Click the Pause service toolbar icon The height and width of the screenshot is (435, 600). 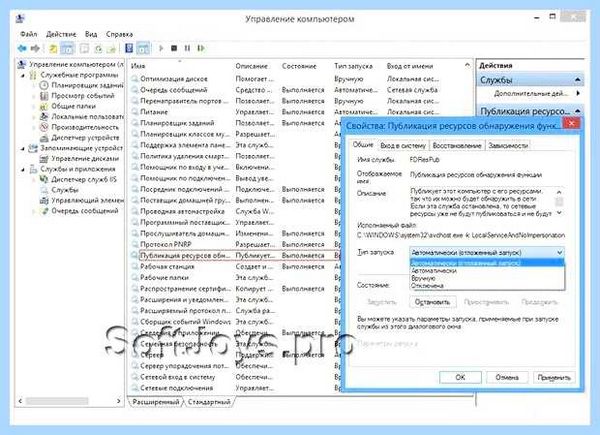pyautogui.click(x=187, y=48)
